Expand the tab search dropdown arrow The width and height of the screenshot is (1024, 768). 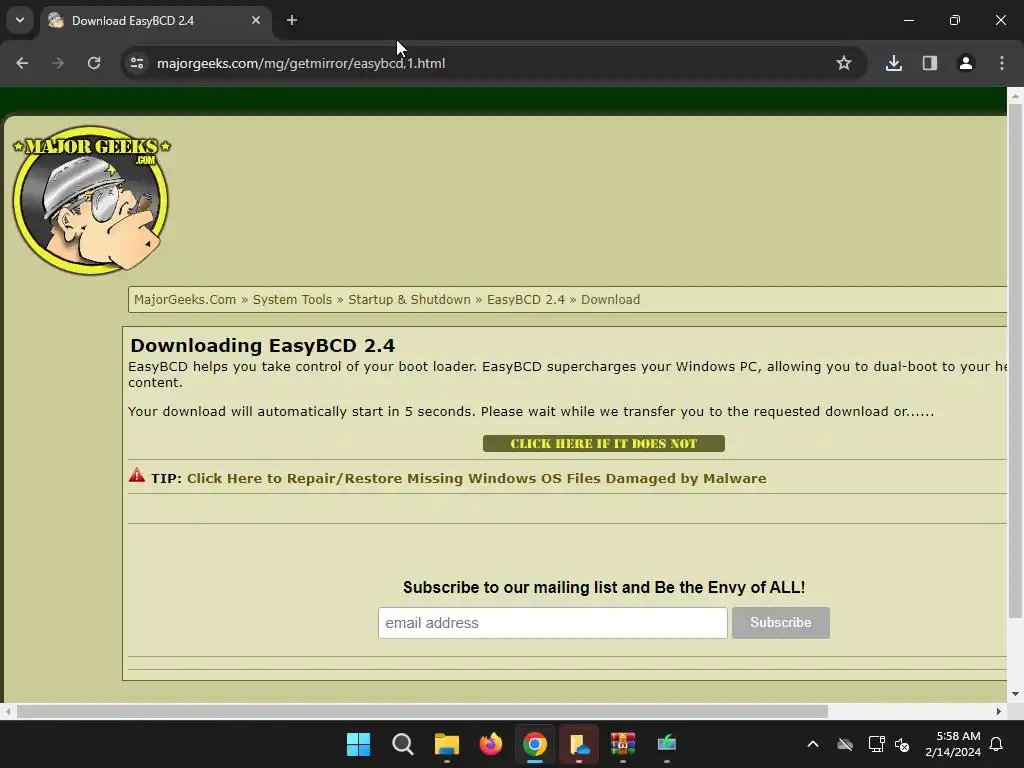click(x=20, y=20)
